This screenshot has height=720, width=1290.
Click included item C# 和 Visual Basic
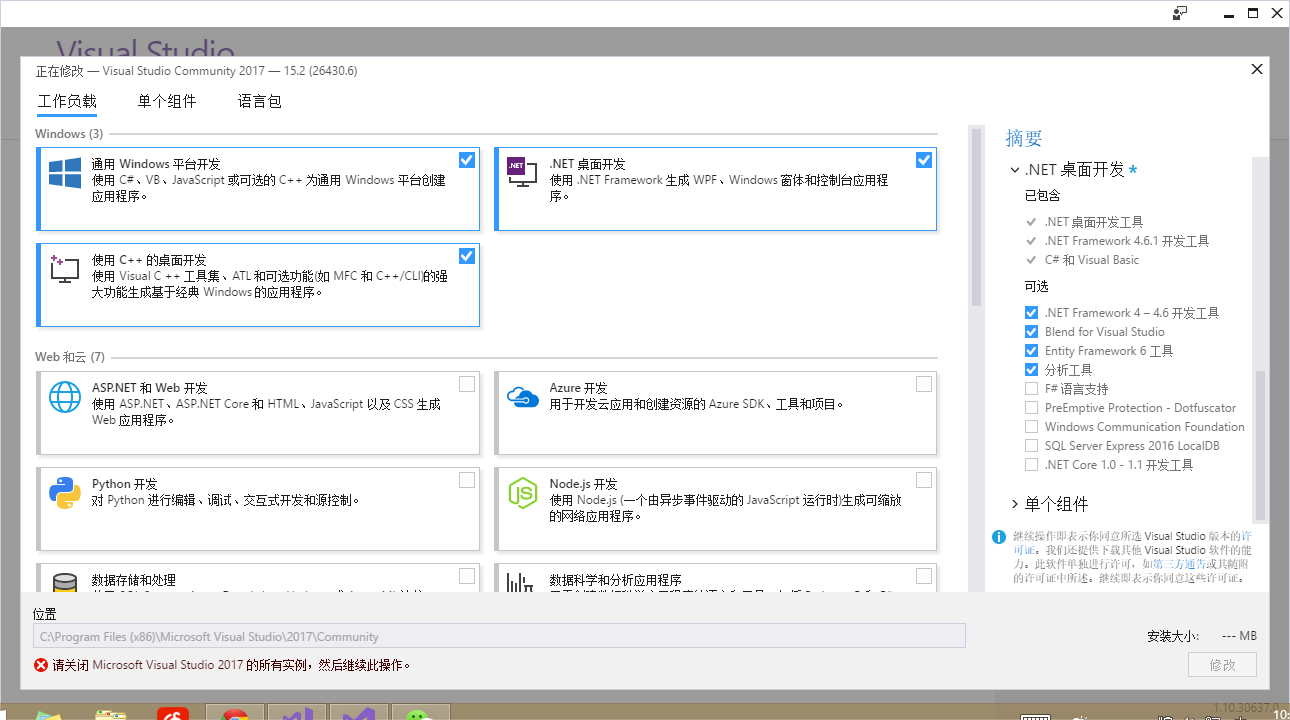click(1092, 260)
